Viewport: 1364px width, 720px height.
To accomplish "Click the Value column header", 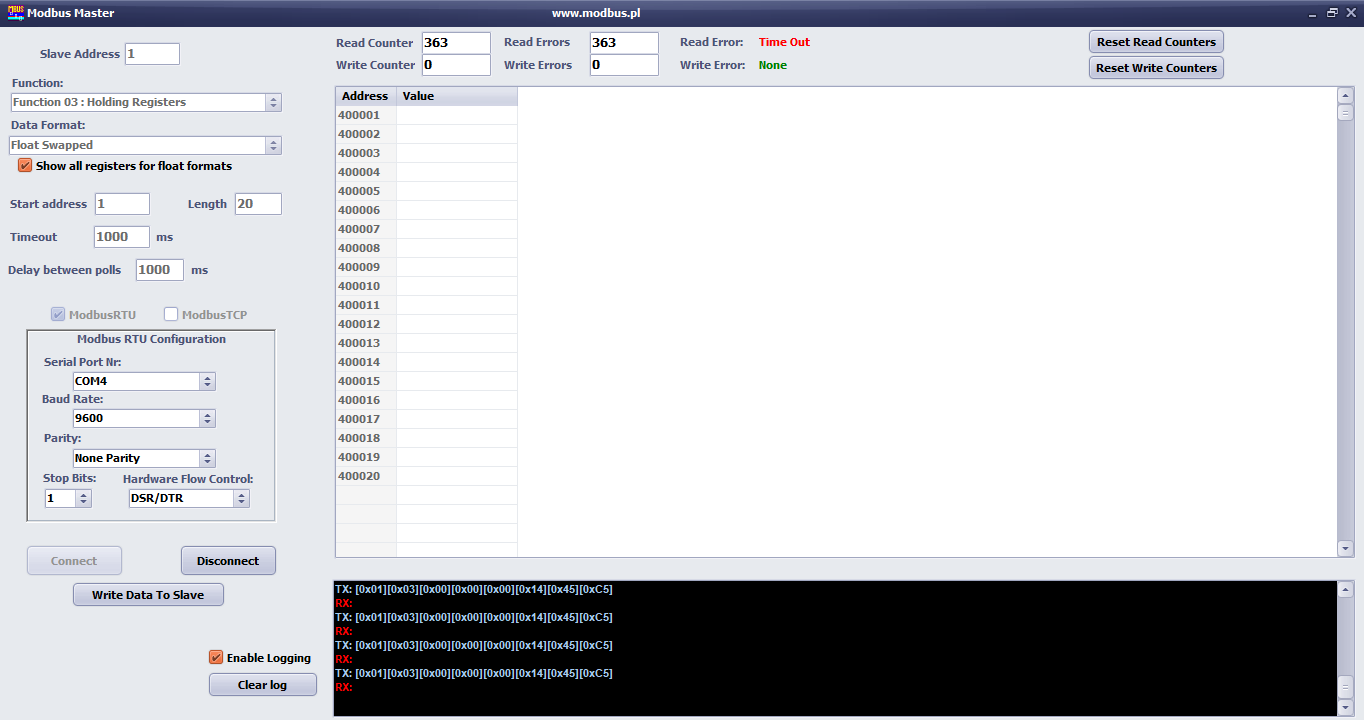I will (x=457, y=96).
